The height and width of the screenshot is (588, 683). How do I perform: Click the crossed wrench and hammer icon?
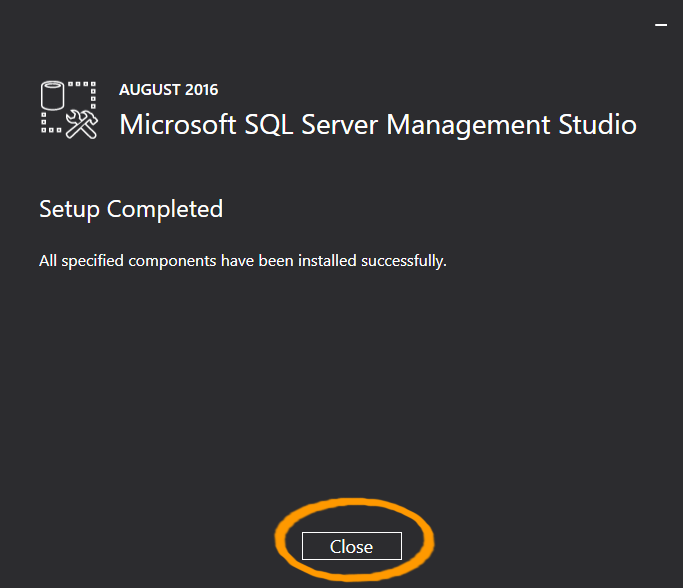tap(81, 122)
